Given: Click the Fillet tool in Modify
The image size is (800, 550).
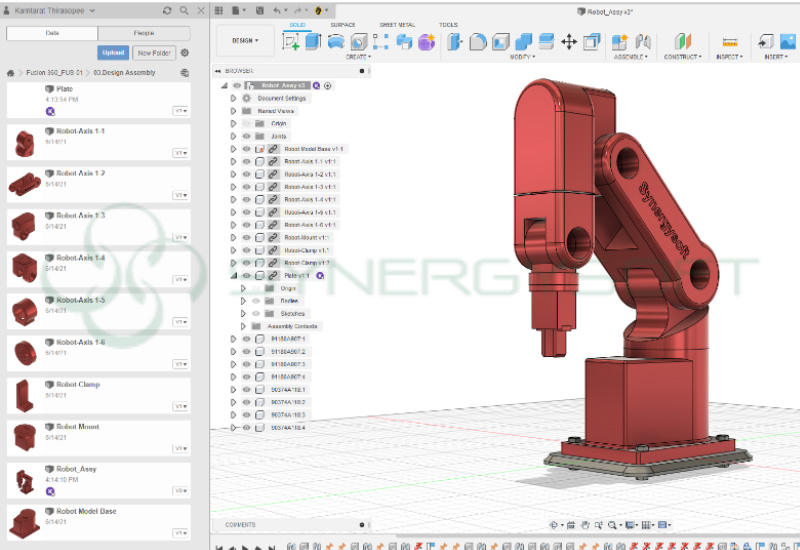Looking at the screenshot, I should coord(477,42).
